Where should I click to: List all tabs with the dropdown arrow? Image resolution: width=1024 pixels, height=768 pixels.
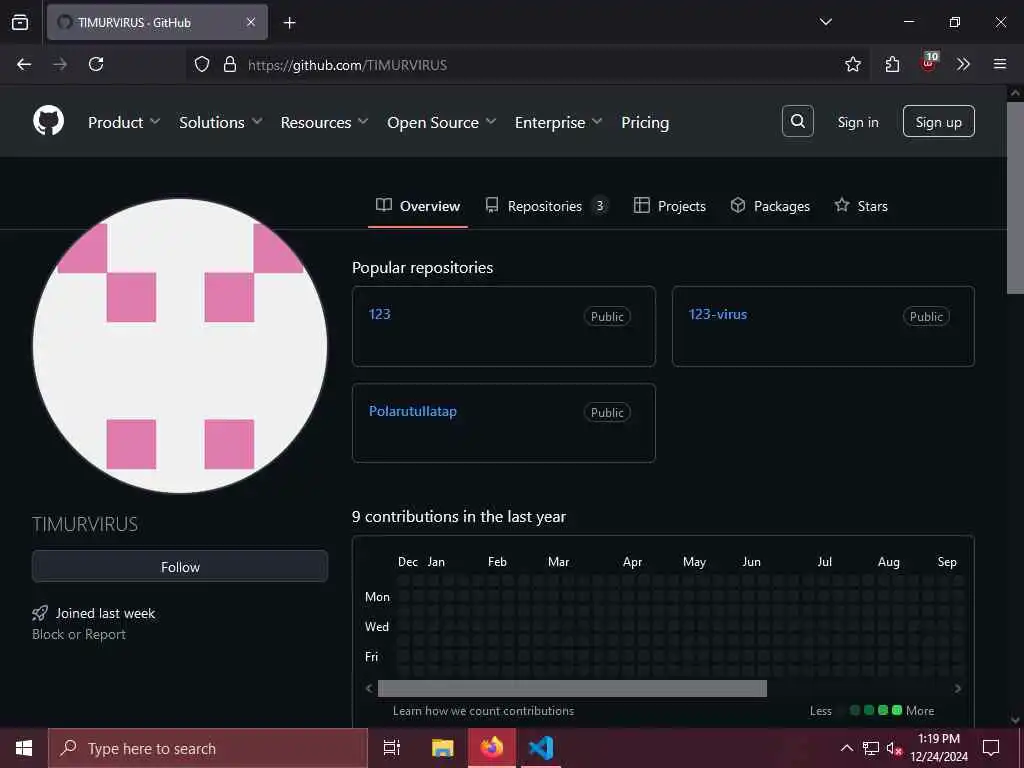825,22
